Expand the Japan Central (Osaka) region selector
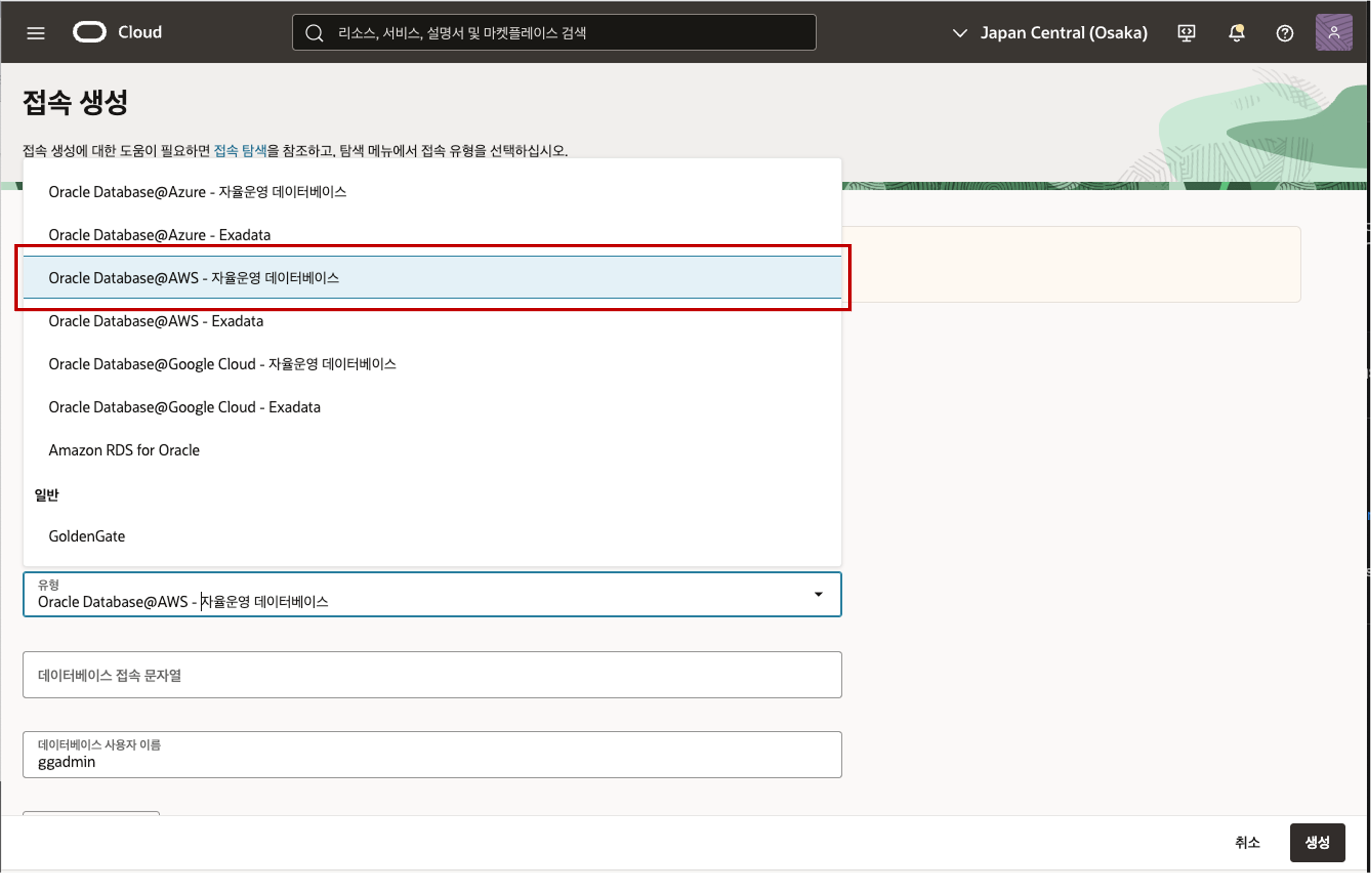The image size is (1372, 873). [1050, 33]
